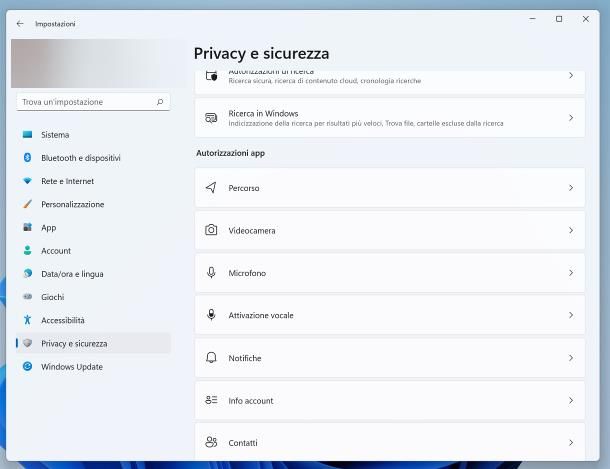
Task: Click the Windows Update circular icon
Action: click(x=27, y=366)
